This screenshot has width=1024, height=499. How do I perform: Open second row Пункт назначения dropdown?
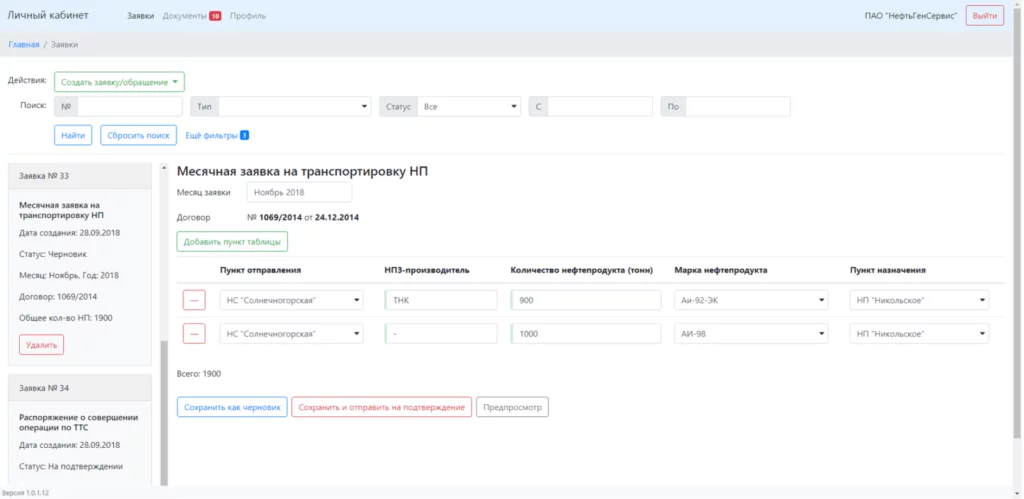tap(919, 333)
